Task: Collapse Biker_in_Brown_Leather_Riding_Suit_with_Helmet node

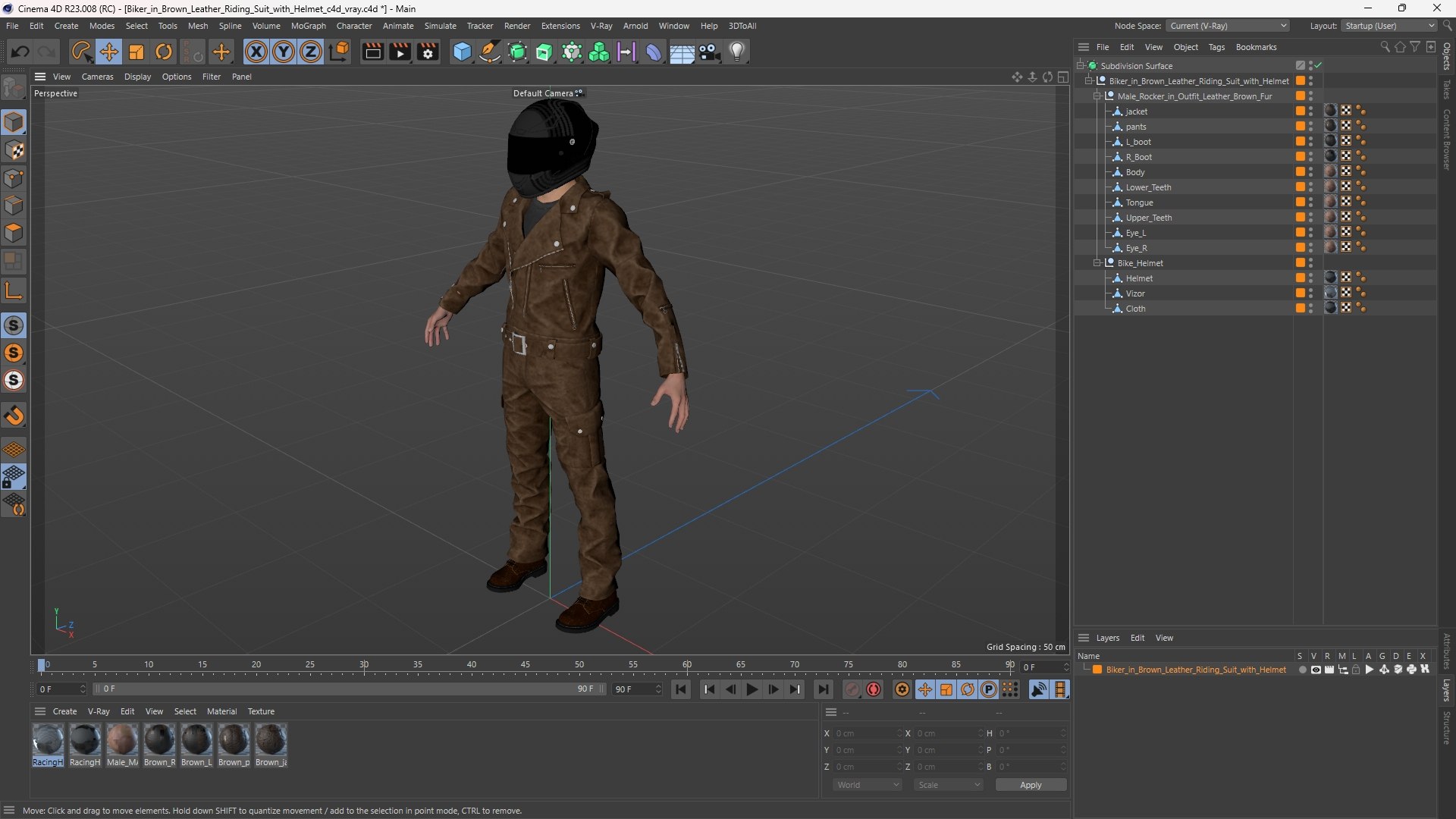Action: (1088, 80)
